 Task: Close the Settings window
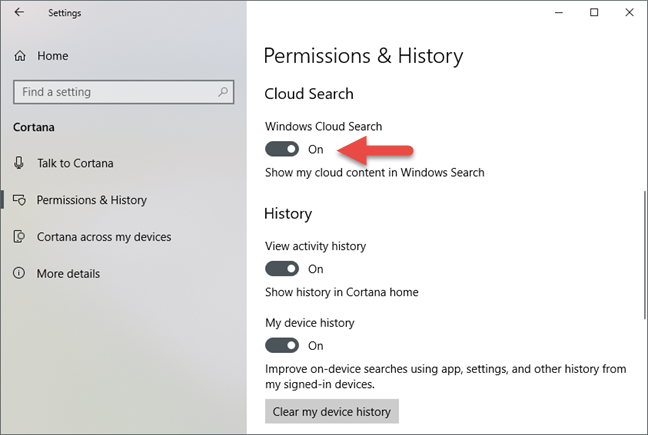click(x=629, y=12)
